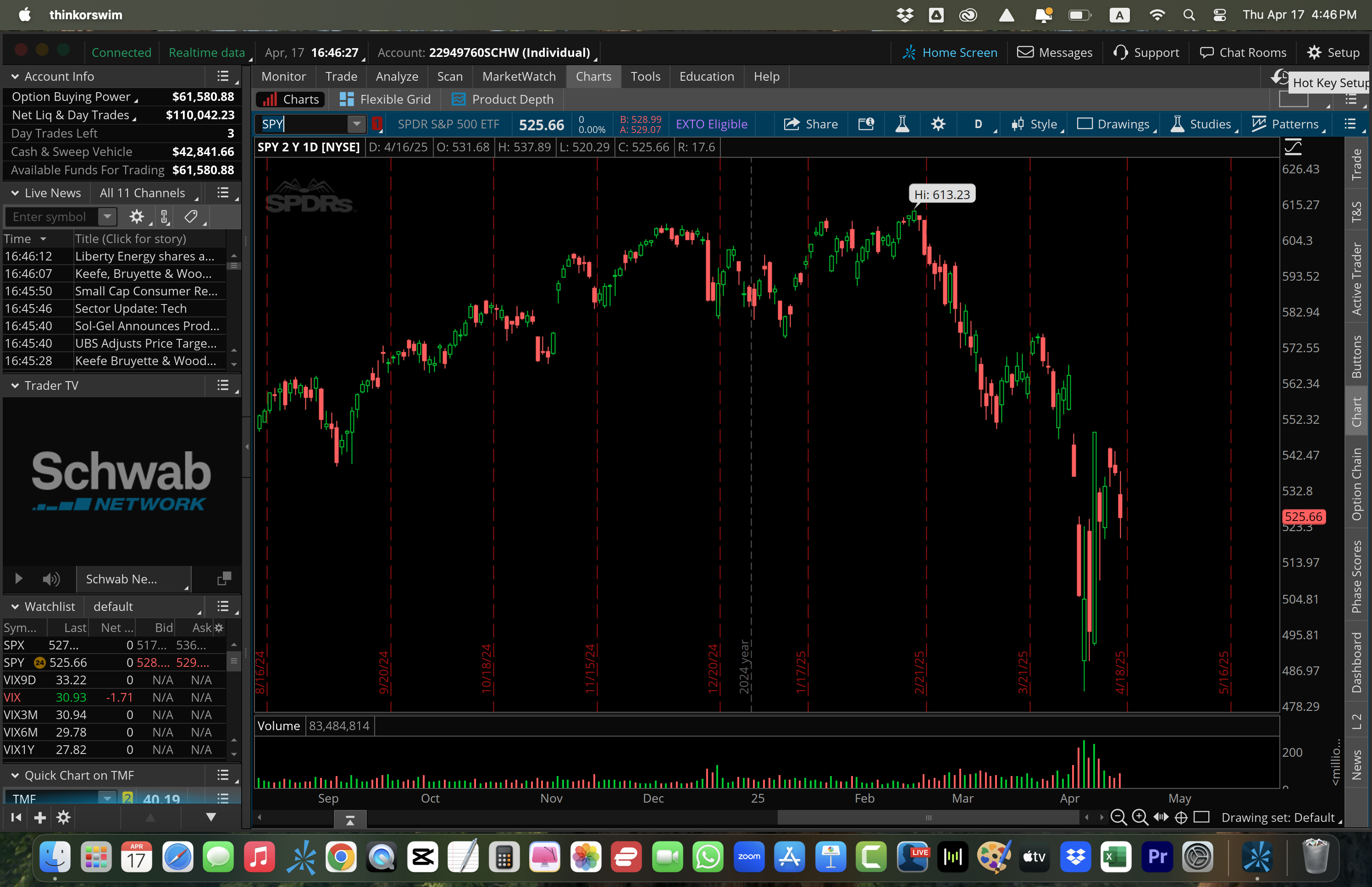Open the Chat Rooms button
The width and height of the screenshot is (1372, 887).
1243,52
